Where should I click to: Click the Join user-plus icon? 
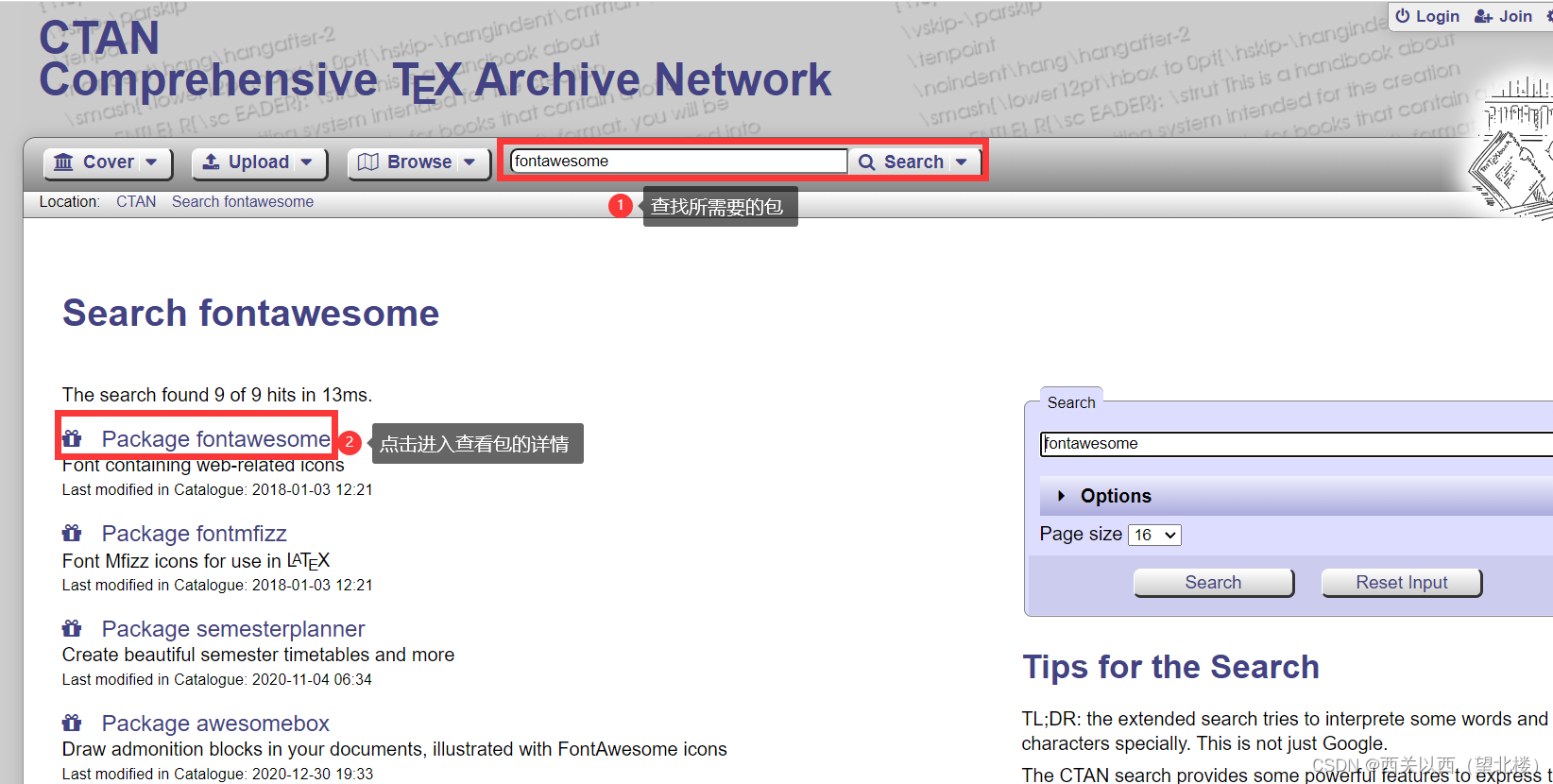click(x=1483, y=16)
